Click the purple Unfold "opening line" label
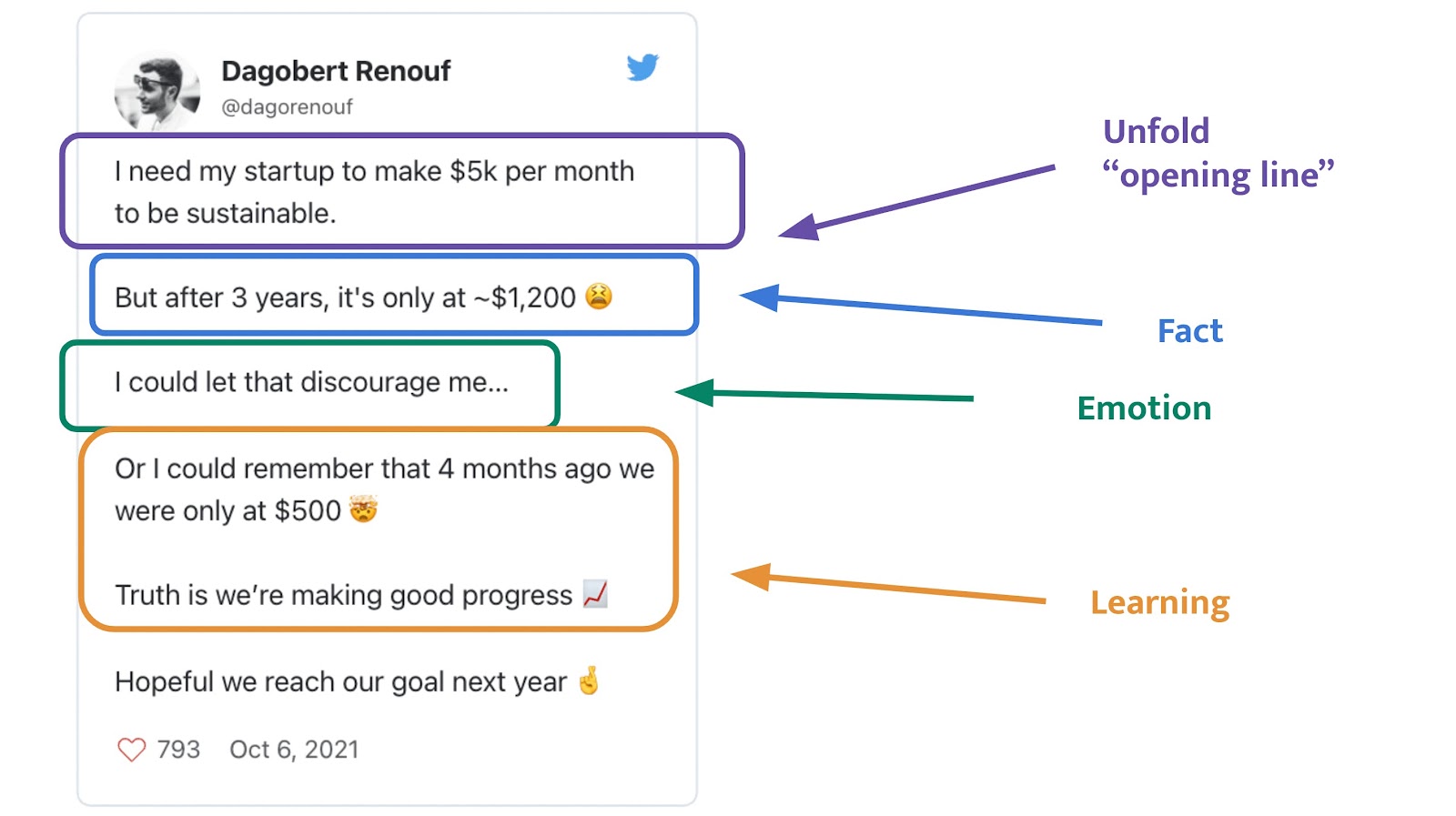The image size is (1456, 816). pos(1218,153)
